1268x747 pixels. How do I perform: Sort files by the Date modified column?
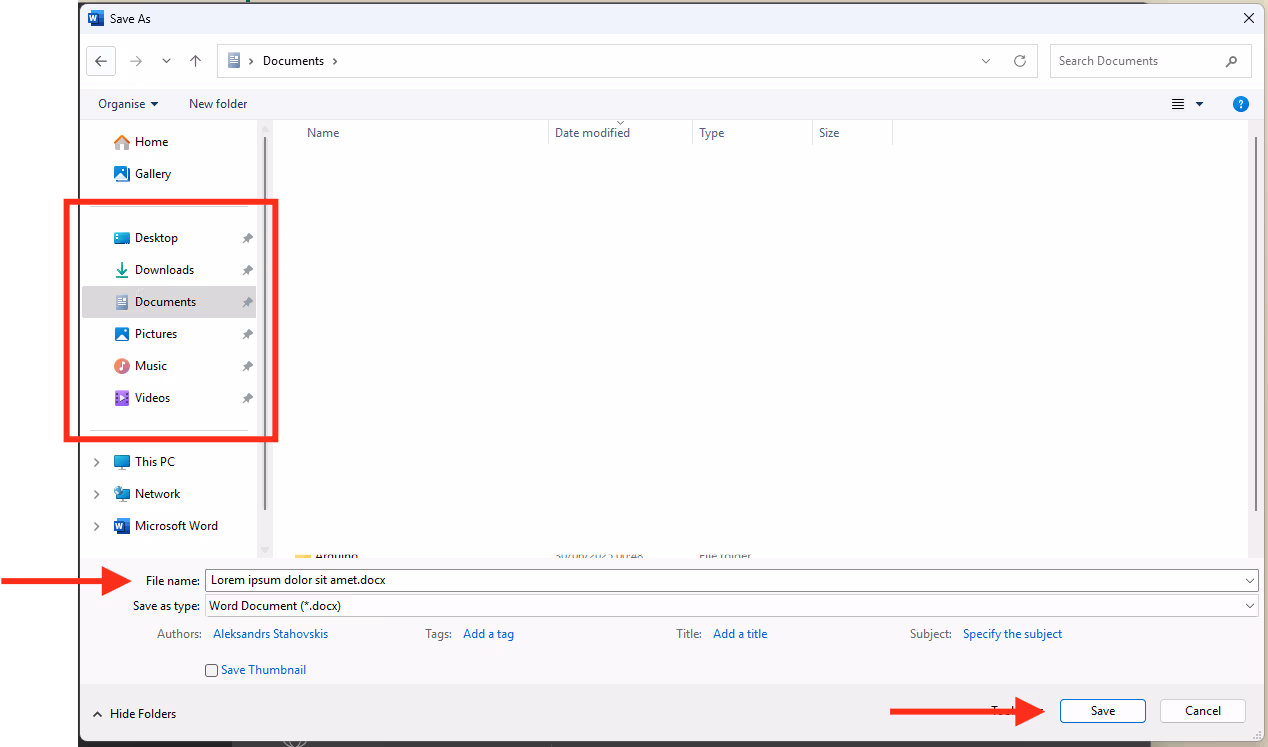pos(592,133)
